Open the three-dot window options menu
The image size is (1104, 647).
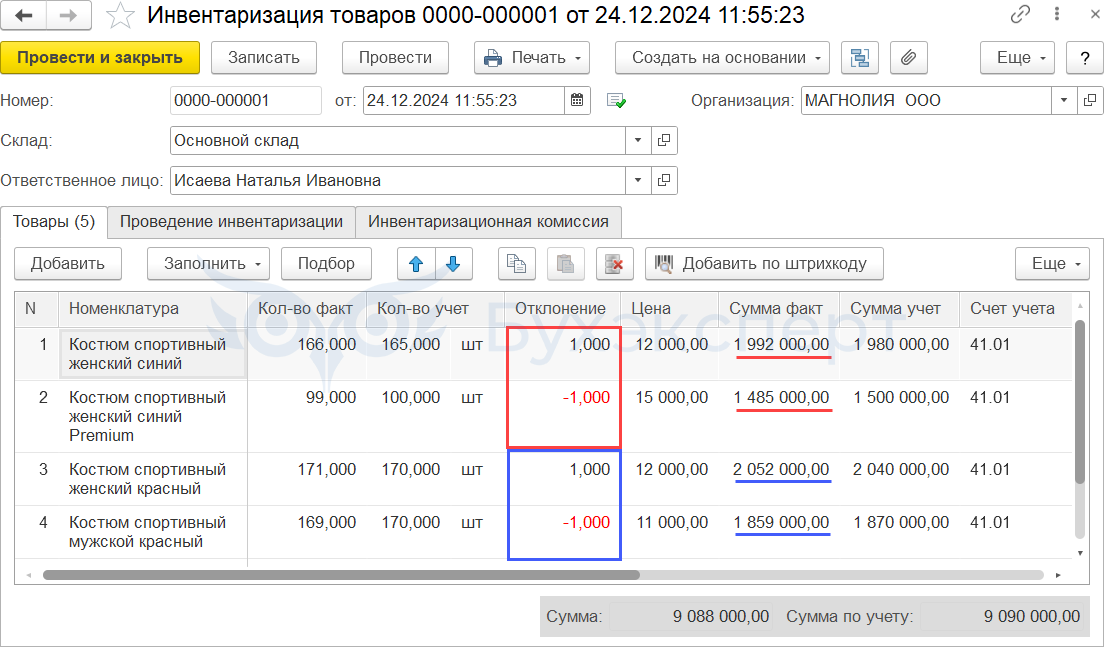(1057, 14)
